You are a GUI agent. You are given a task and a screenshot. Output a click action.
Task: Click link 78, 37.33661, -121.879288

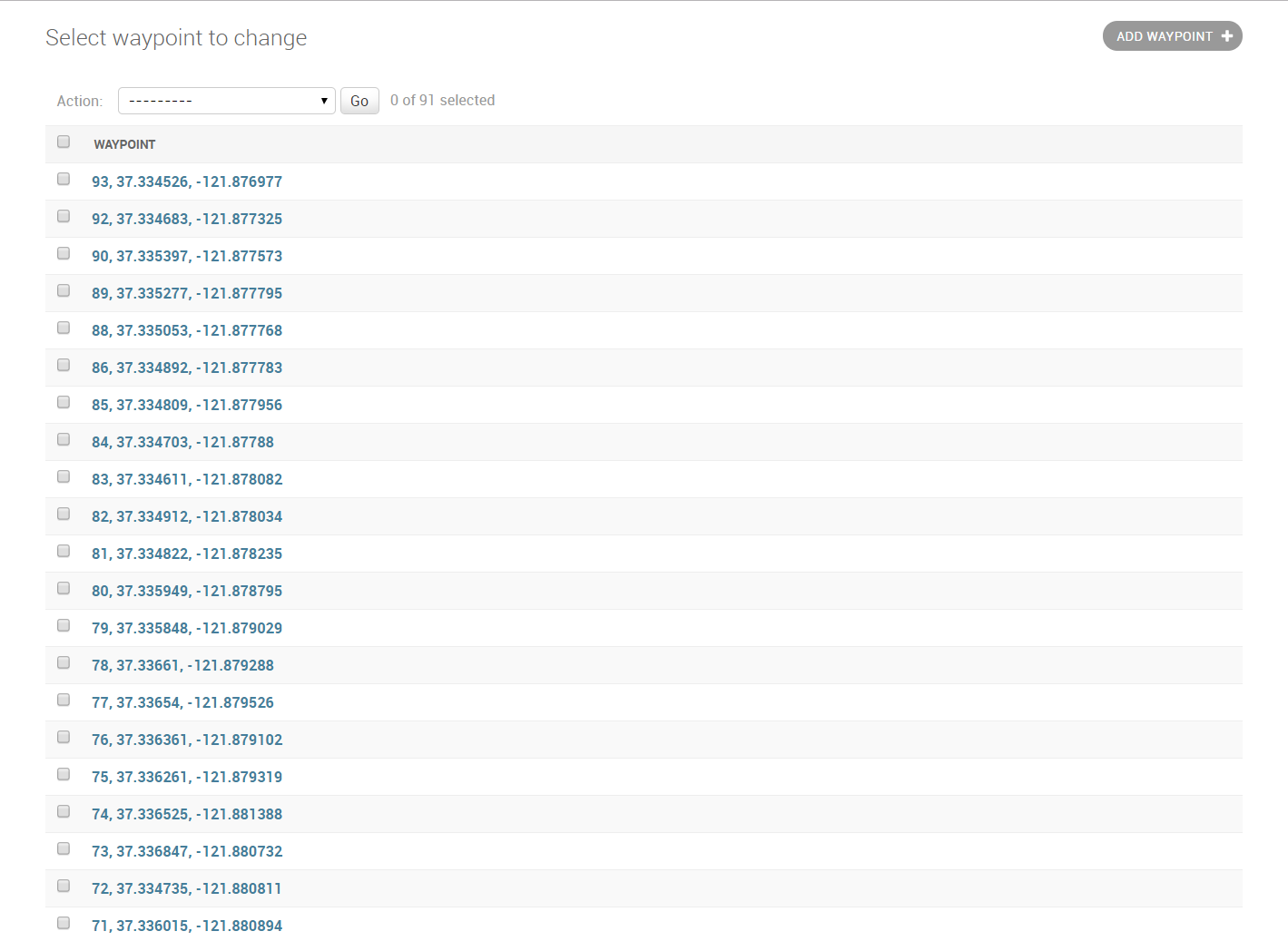pos(182,665)
